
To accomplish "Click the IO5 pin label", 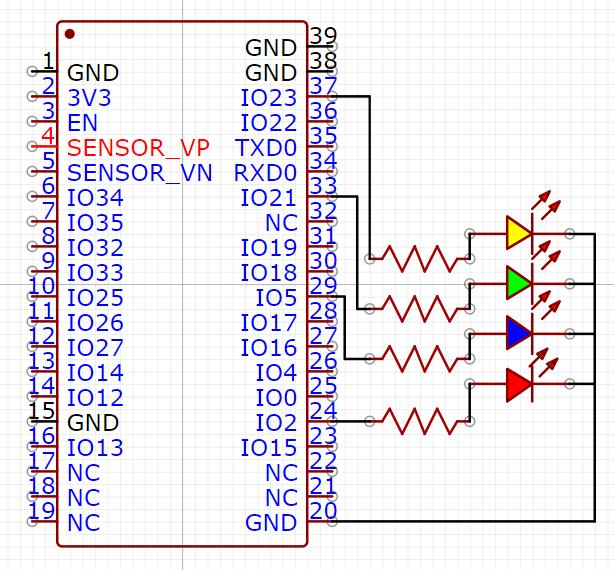I will pyautogui.click(x=276, y=298).
